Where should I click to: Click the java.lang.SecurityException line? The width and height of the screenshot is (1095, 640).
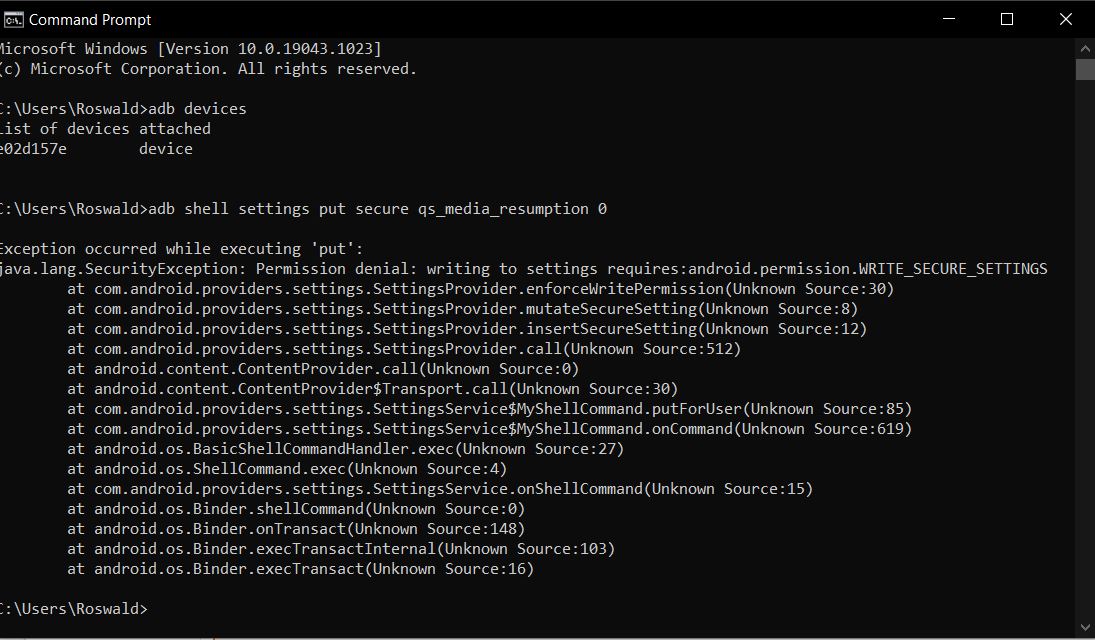[524, 269]
